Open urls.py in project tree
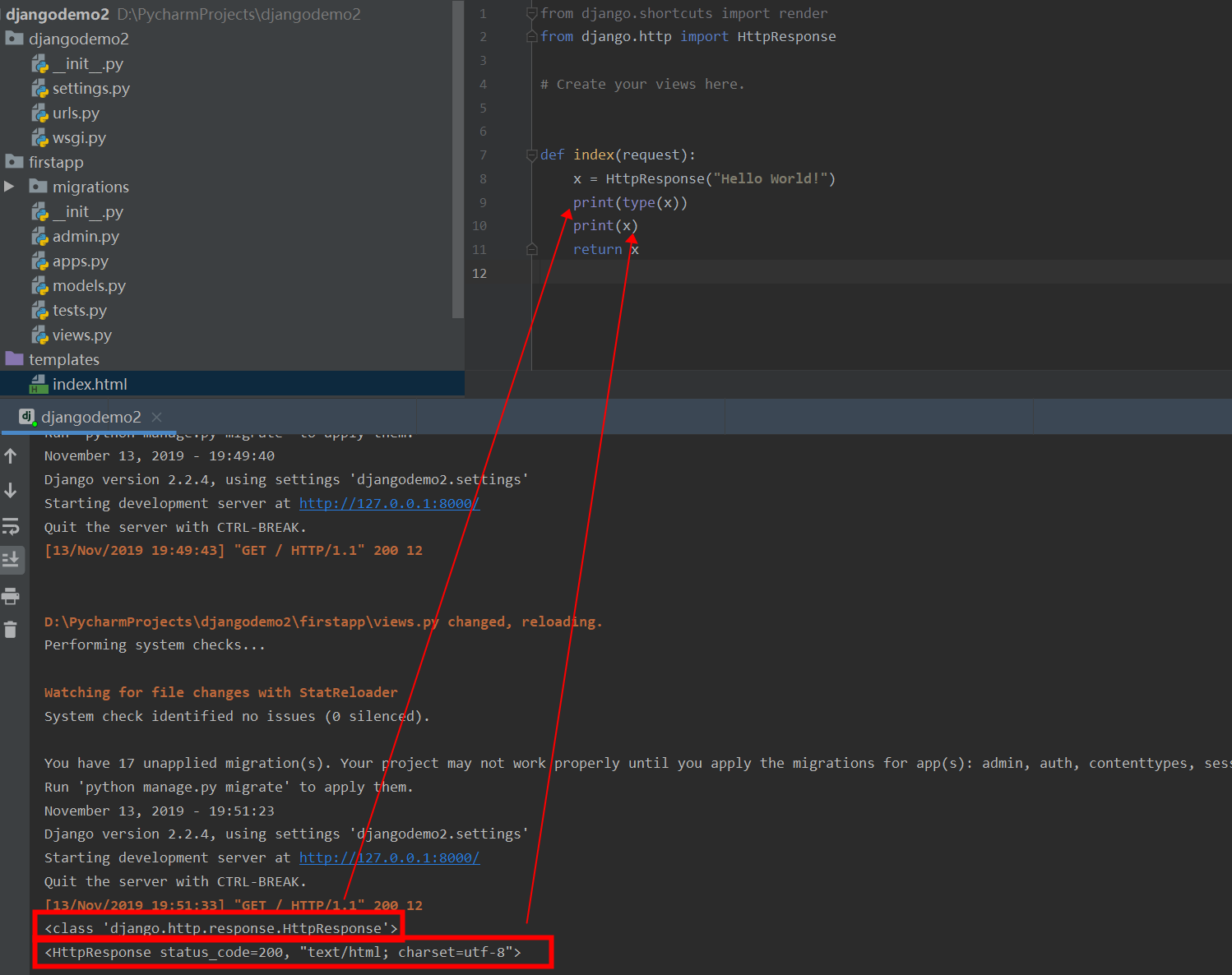 tap(76, 113)
